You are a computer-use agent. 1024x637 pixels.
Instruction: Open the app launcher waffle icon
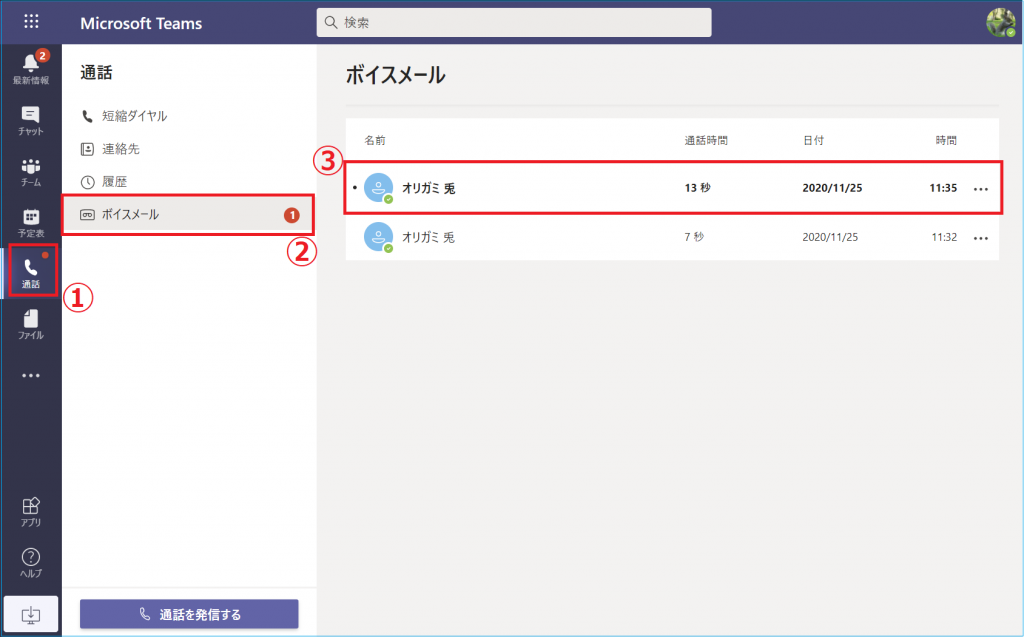31,22
